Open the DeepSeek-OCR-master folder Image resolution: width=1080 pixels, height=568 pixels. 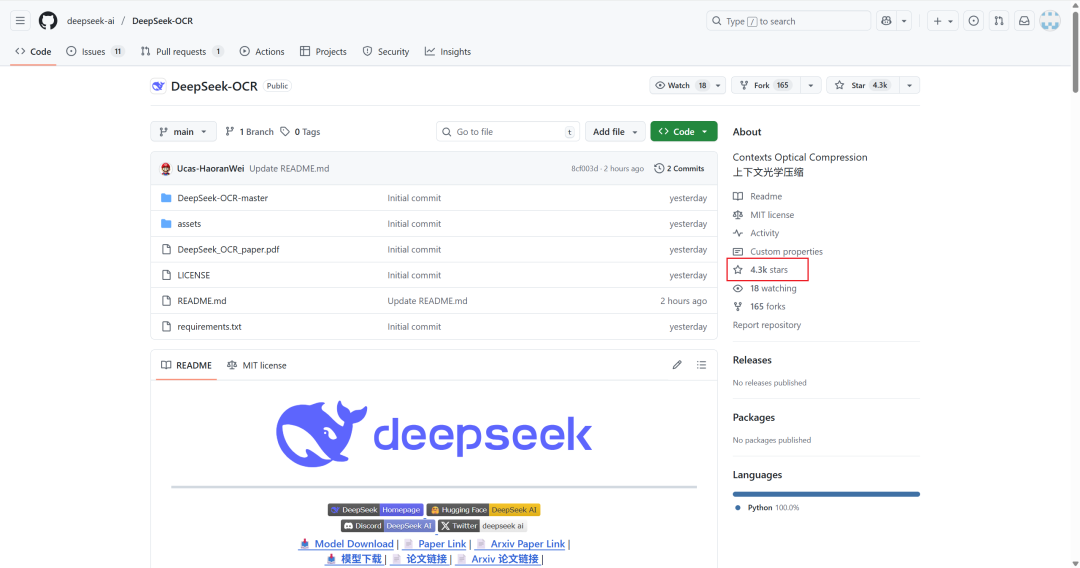click(222, 198)
